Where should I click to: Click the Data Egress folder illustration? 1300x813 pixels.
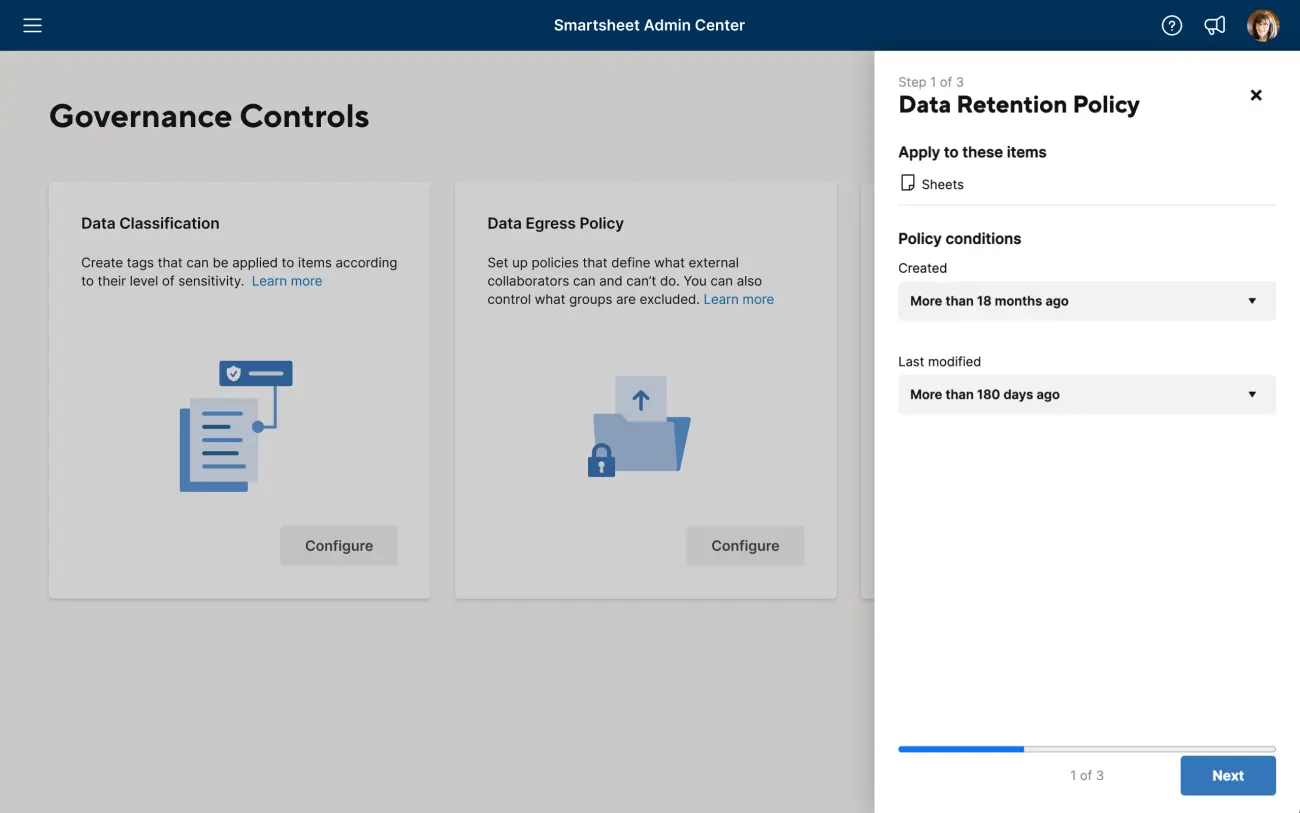640,426
